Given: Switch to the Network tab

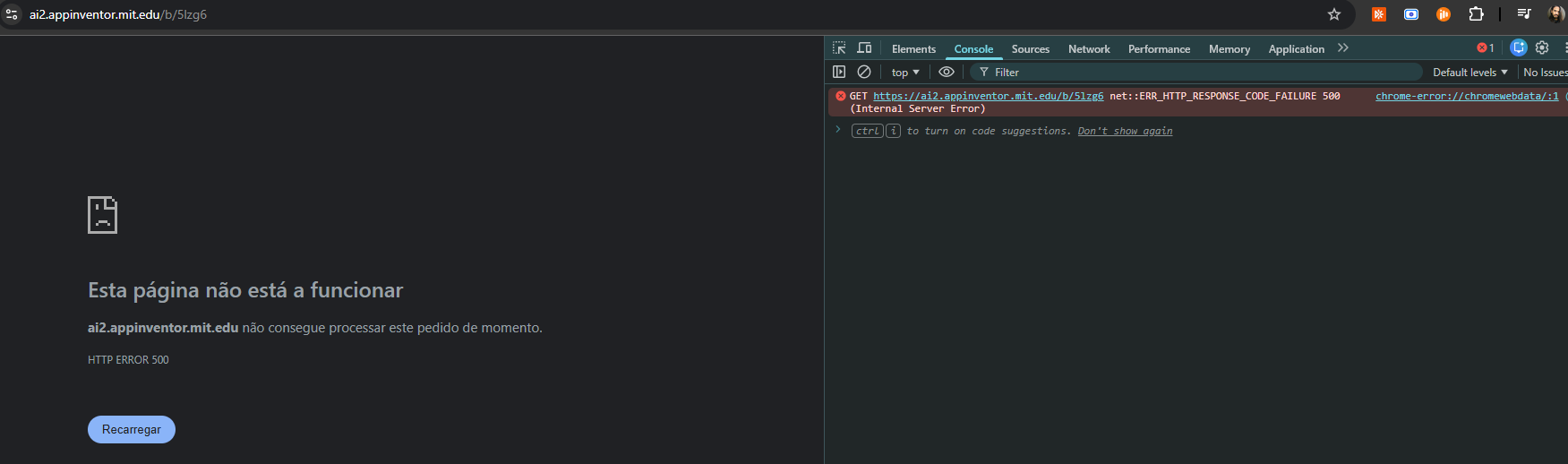Looking at the screenshot, I should pos(1088,49).
